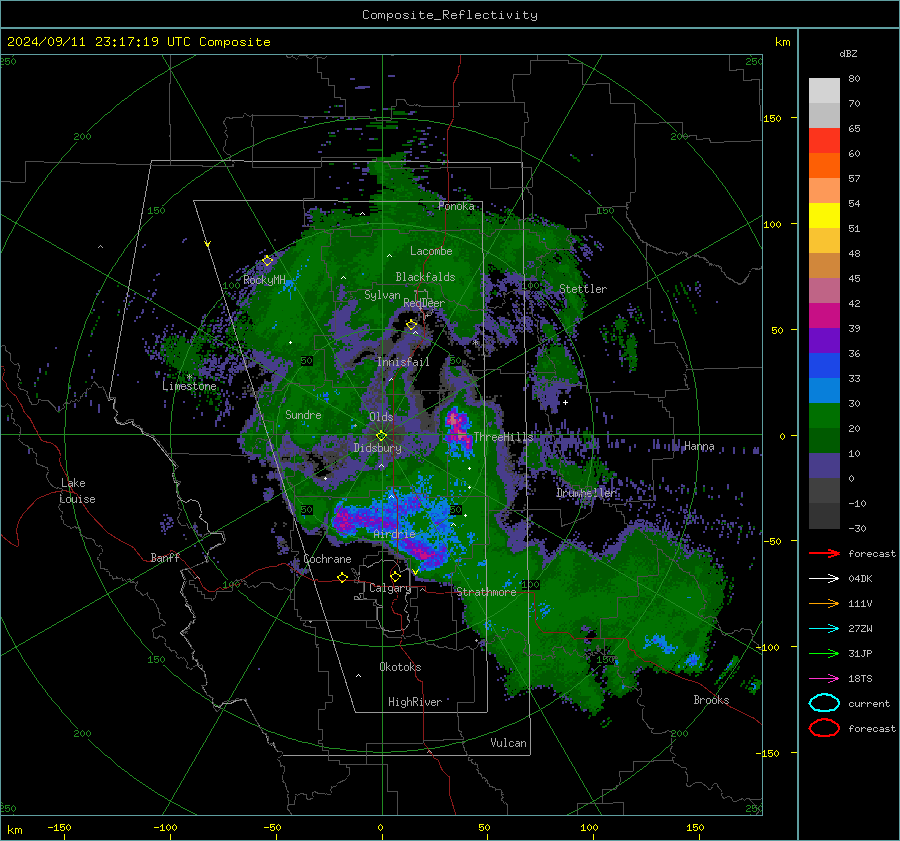Click the Composite_Reflectivity title
The width and height of the screenshot is (900, 841).
pos(449,15)
